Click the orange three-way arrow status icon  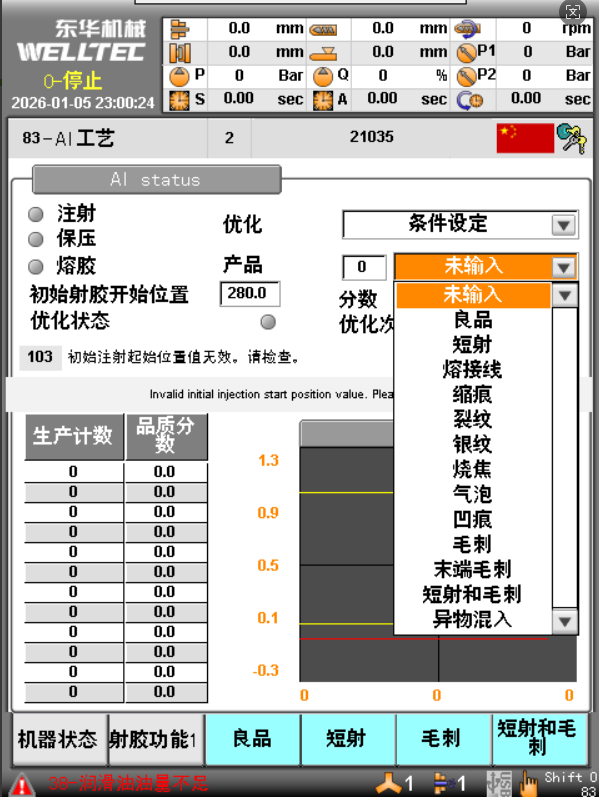coord(388,783)
